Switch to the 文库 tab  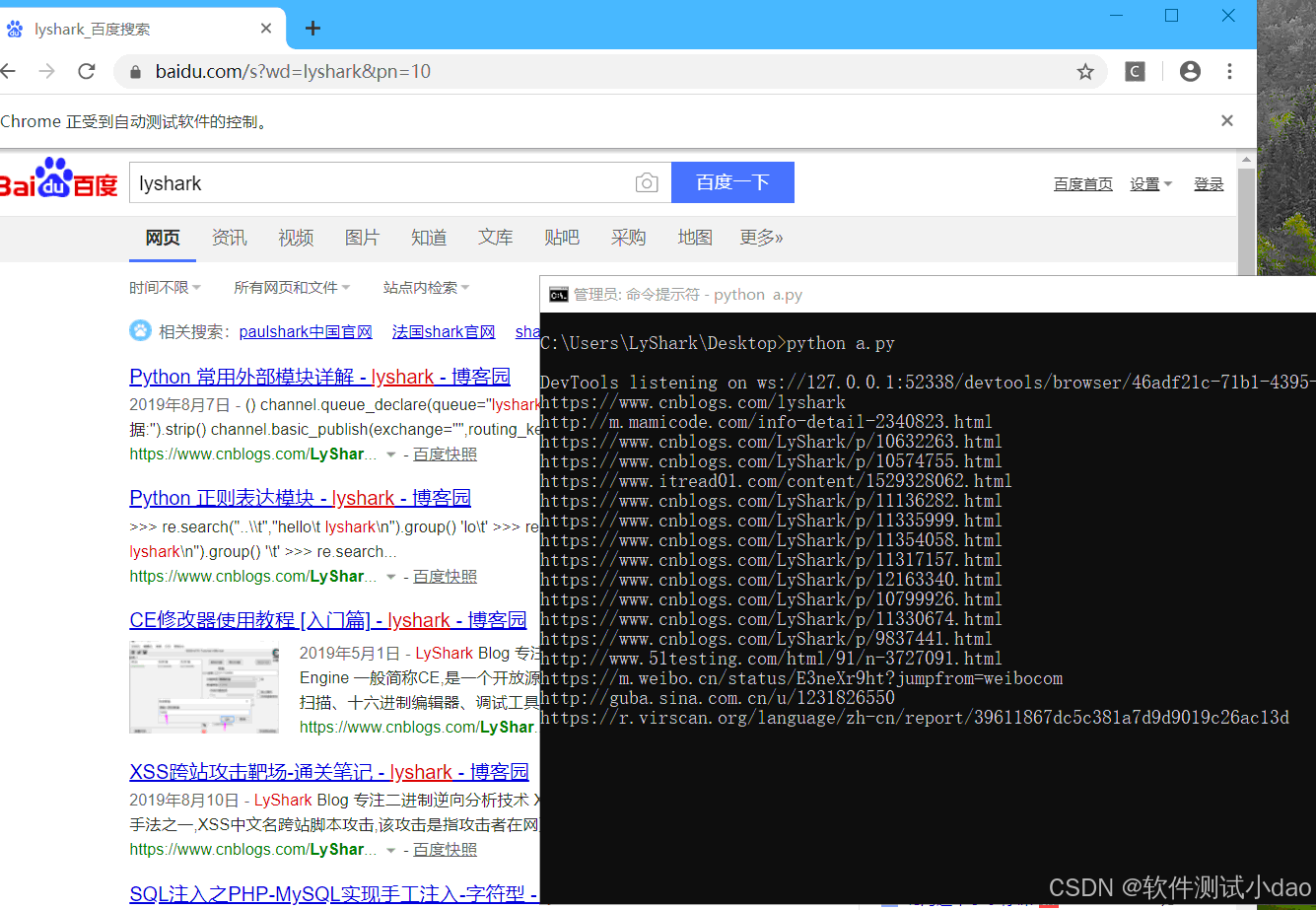click(496, 238)
